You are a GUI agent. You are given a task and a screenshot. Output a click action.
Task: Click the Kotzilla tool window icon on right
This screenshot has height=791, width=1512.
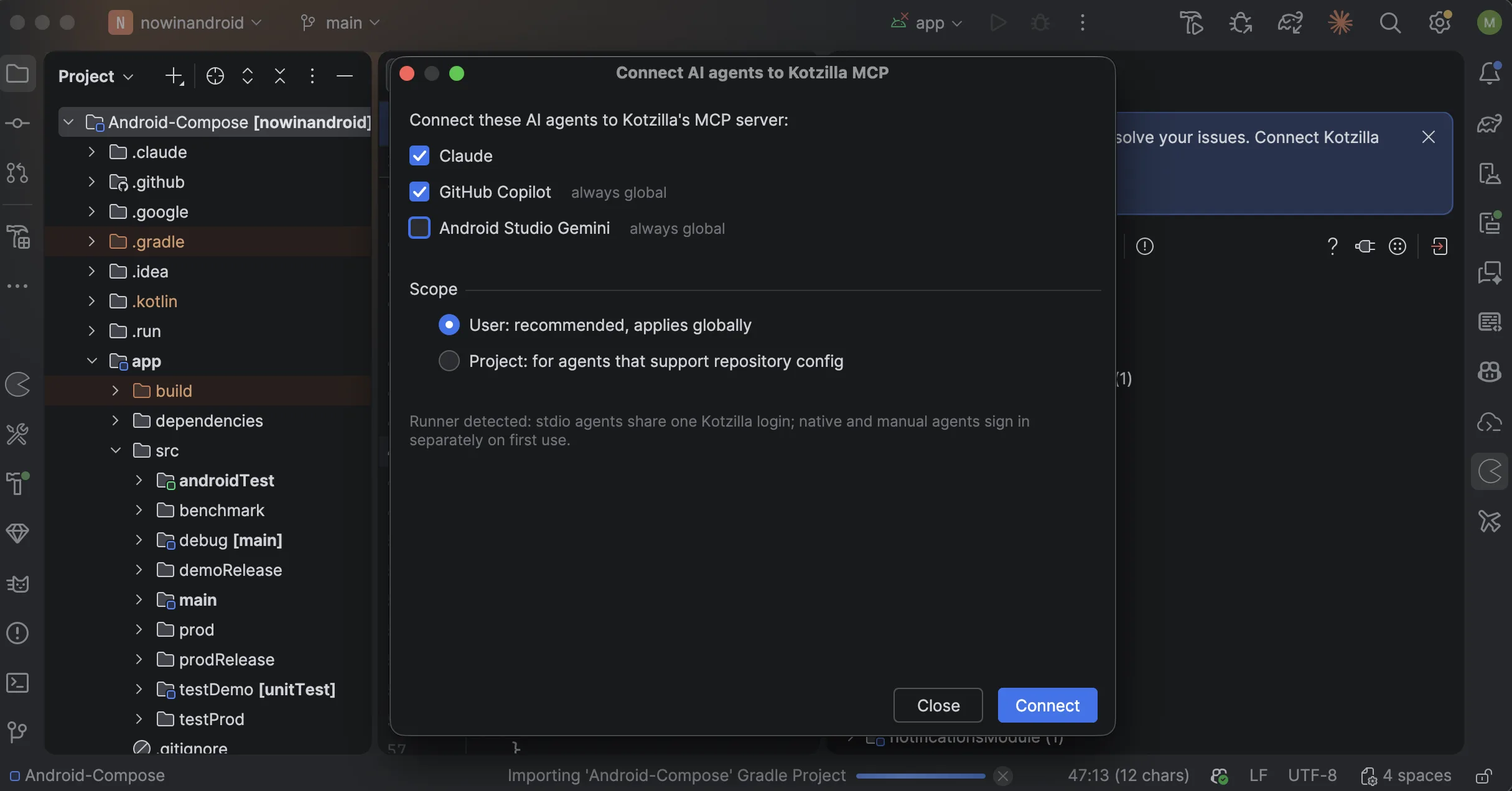point(1490,471)
